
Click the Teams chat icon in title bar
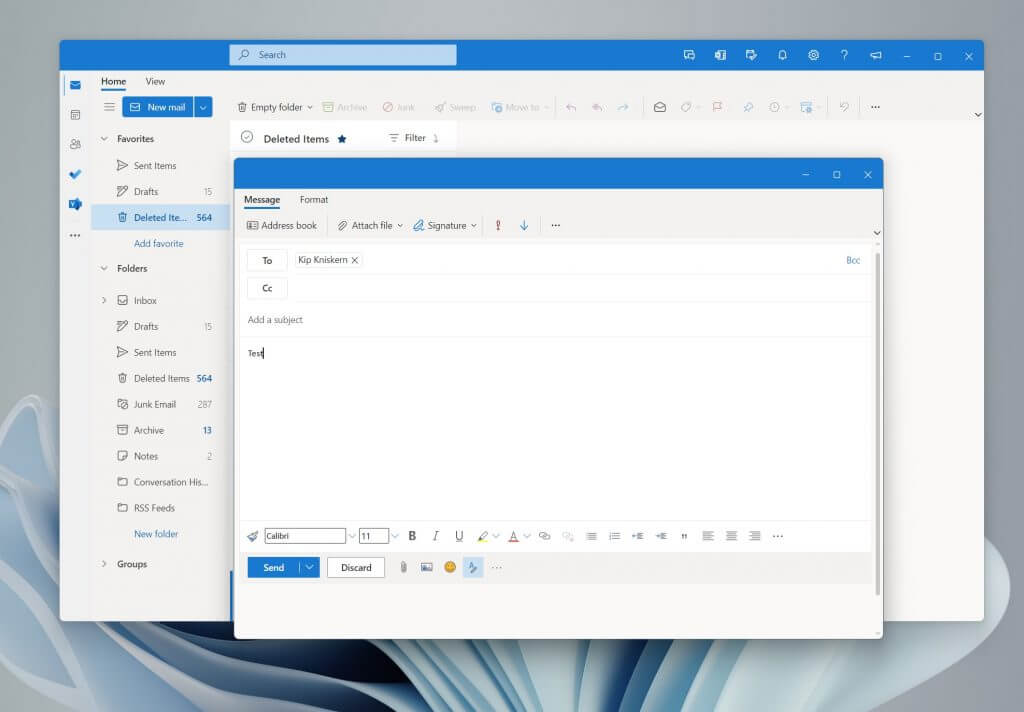click(689, 56)
